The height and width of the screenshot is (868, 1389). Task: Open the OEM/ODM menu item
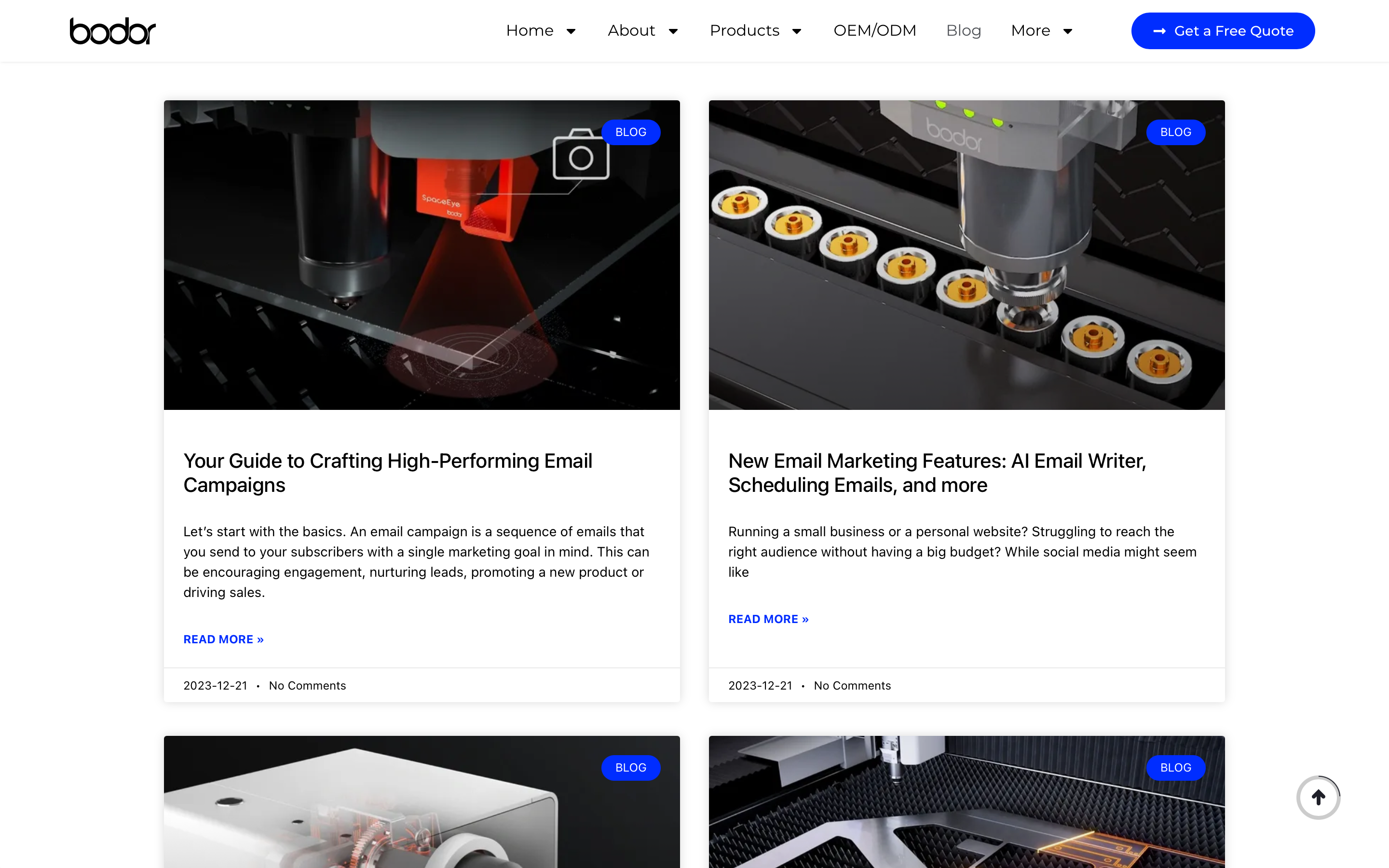(x=874, y=31)
